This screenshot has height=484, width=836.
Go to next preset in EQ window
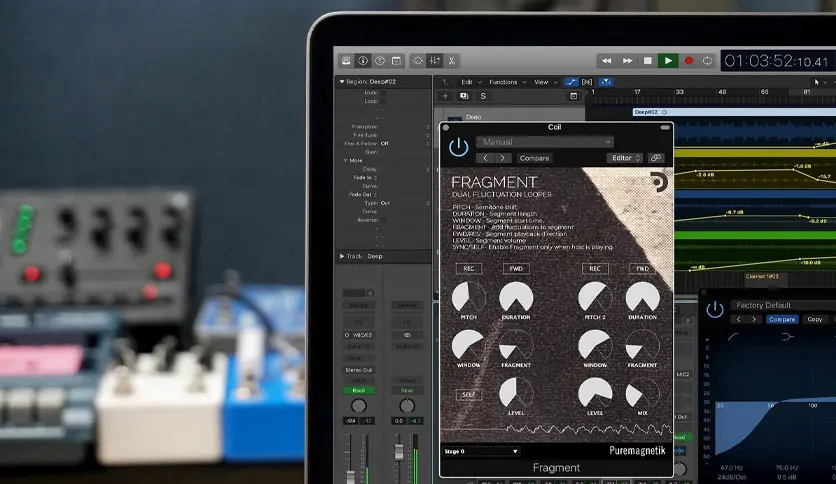[x=754, y=319]
